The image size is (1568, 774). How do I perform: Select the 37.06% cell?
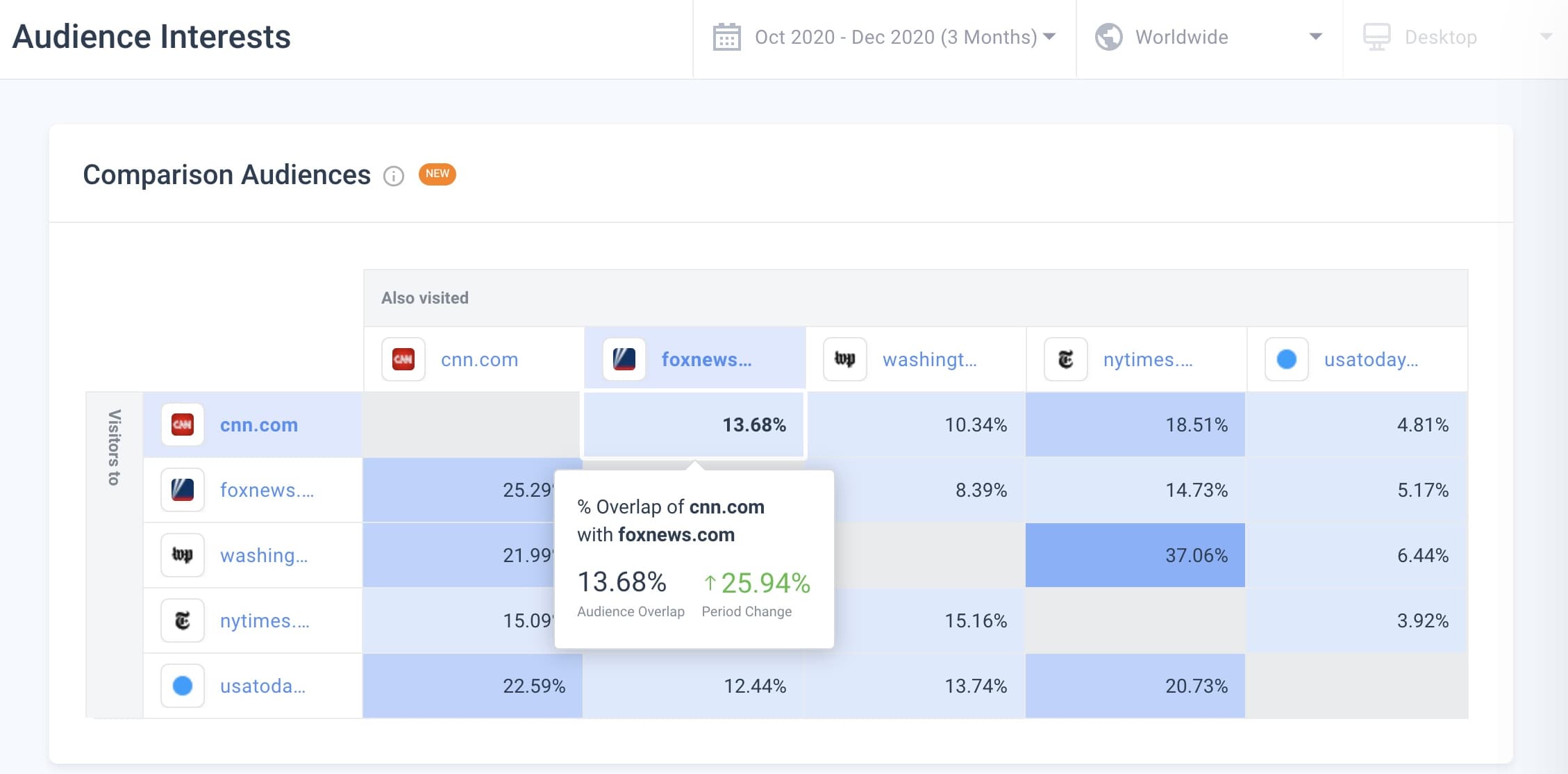(x=1135, y=555)
